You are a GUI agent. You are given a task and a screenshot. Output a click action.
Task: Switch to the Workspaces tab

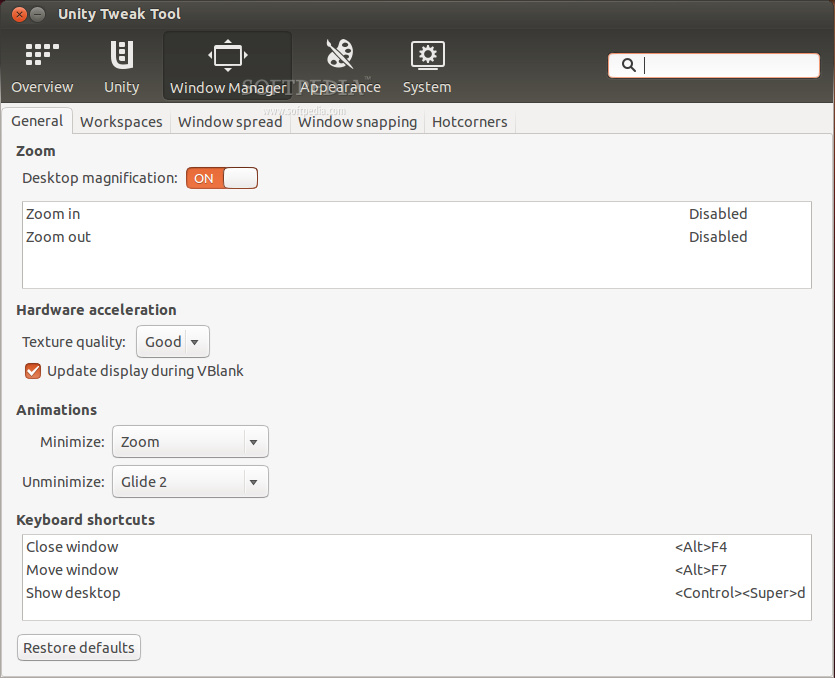point(121,122)
